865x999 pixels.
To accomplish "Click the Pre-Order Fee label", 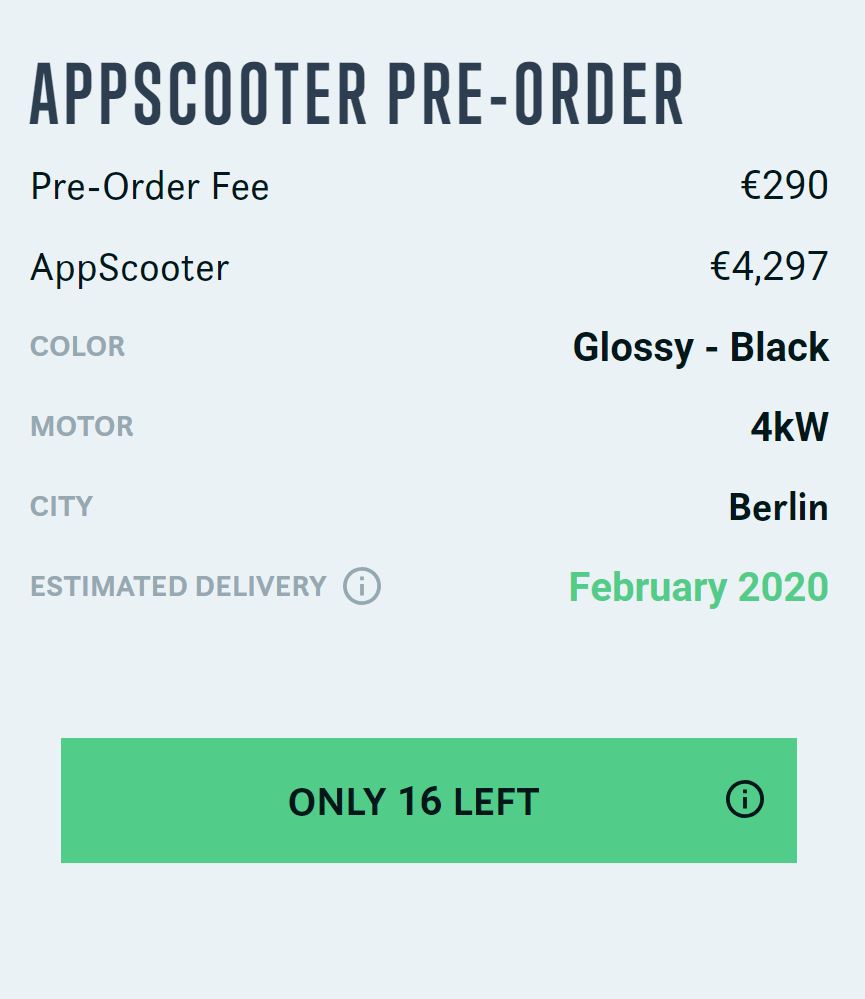I will [150, 187].
